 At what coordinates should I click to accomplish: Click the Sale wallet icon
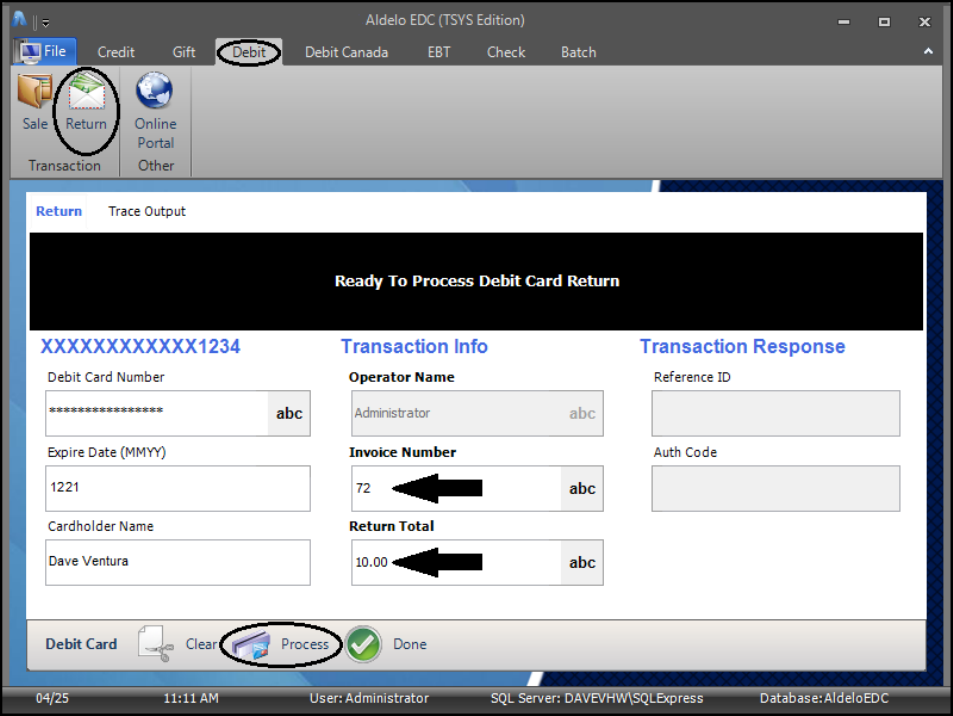coord(35,92)
